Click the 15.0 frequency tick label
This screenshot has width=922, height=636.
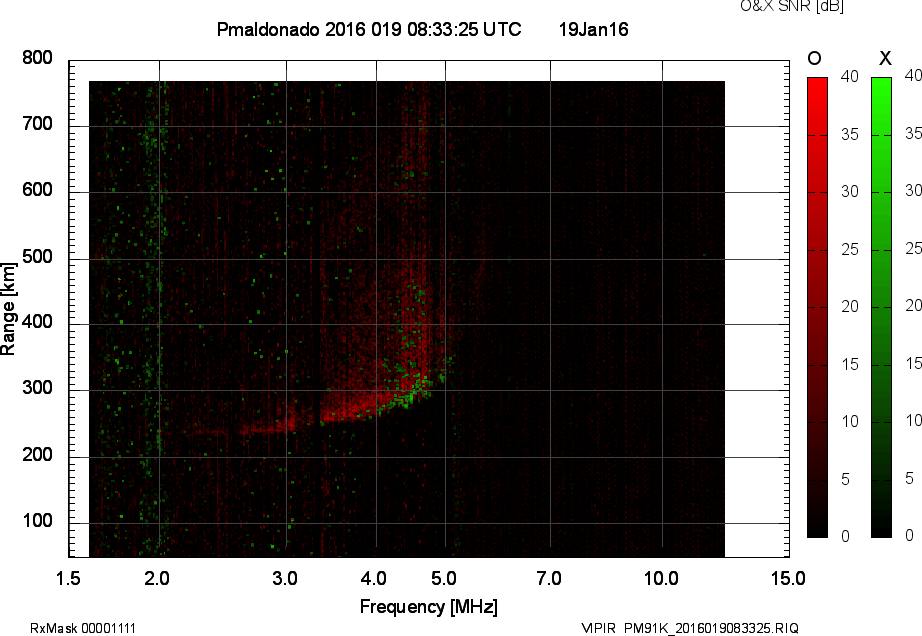point(788,579)
